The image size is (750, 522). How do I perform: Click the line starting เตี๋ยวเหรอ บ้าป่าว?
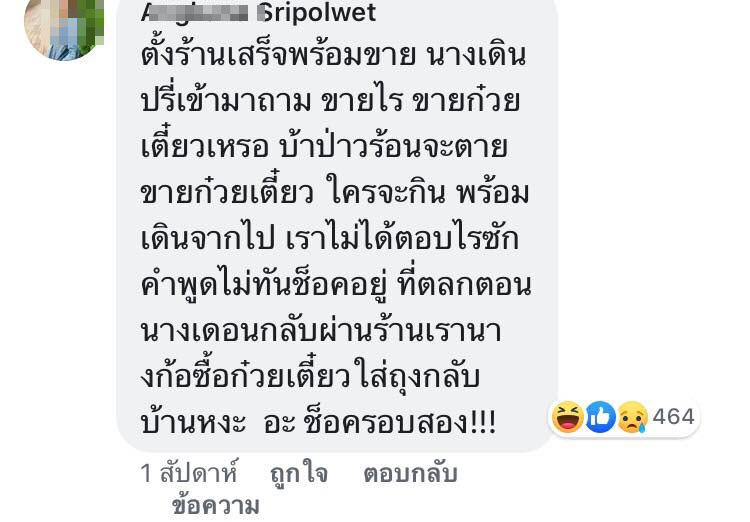click(x=324, y=145)
